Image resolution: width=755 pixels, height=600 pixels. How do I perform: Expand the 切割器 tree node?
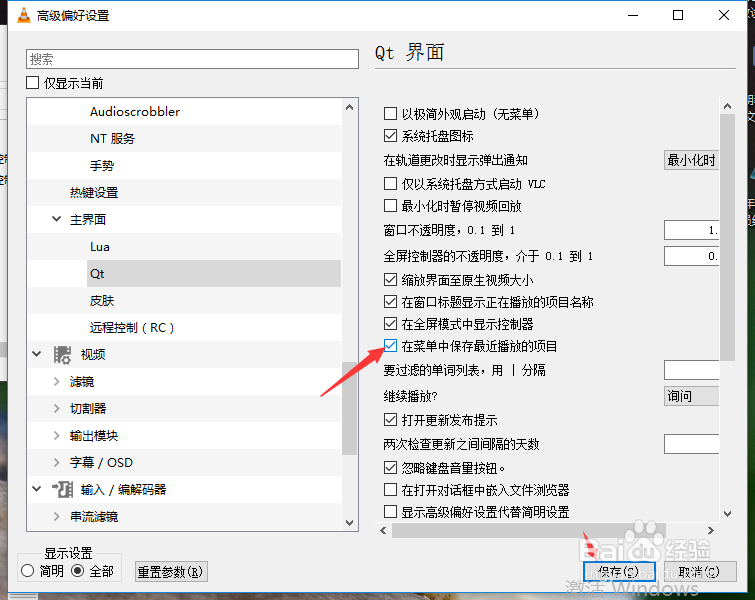(57, 409)
